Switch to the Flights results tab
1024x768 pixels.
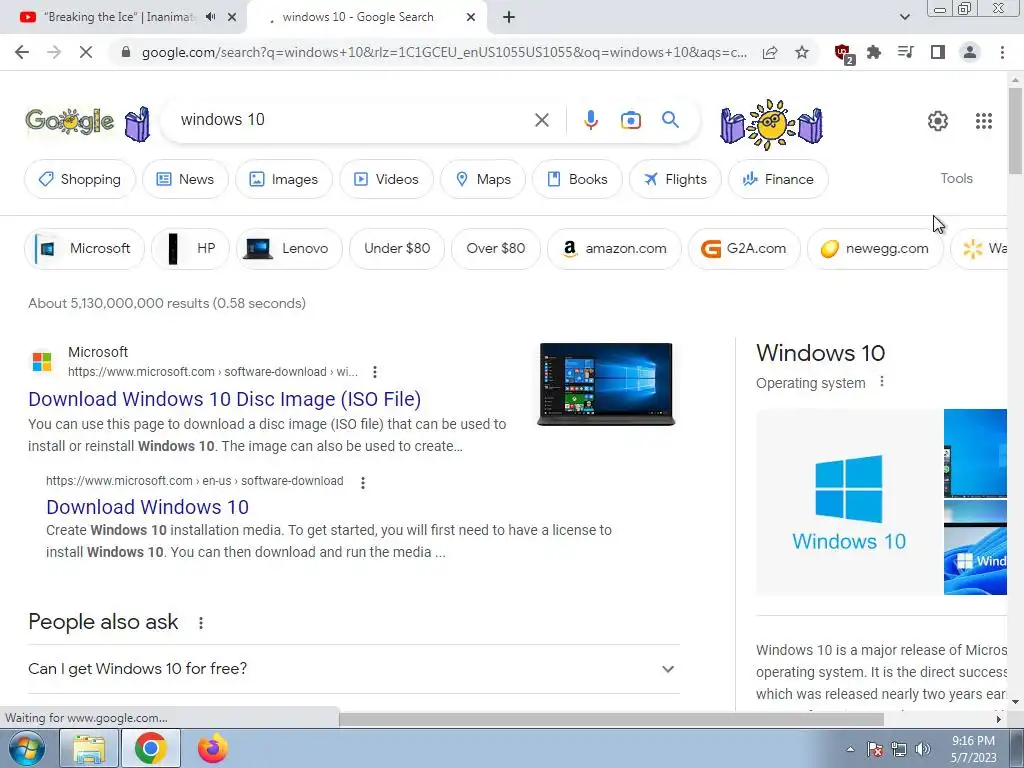coord(675,179)
